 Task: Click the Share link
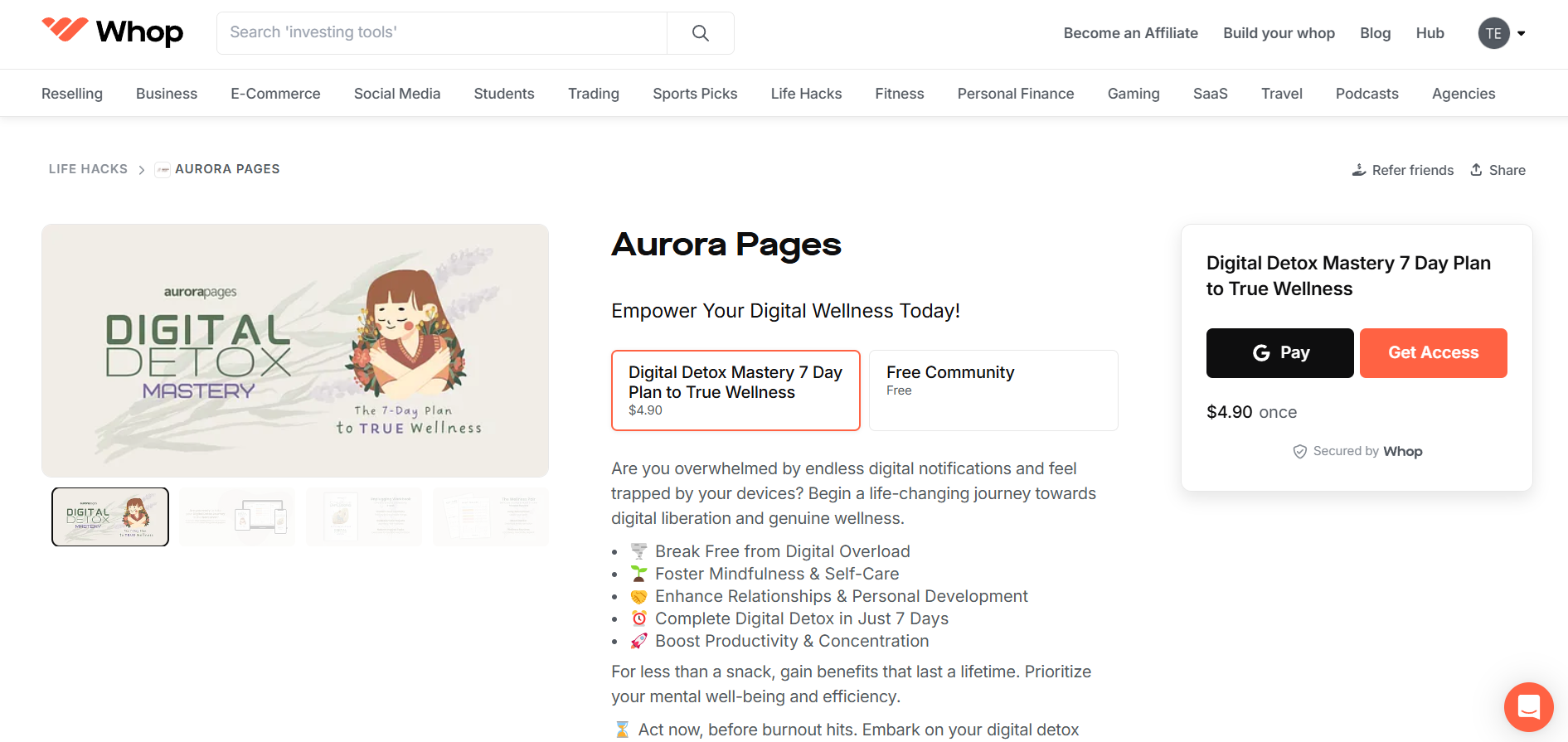(x=1498, y=170)
